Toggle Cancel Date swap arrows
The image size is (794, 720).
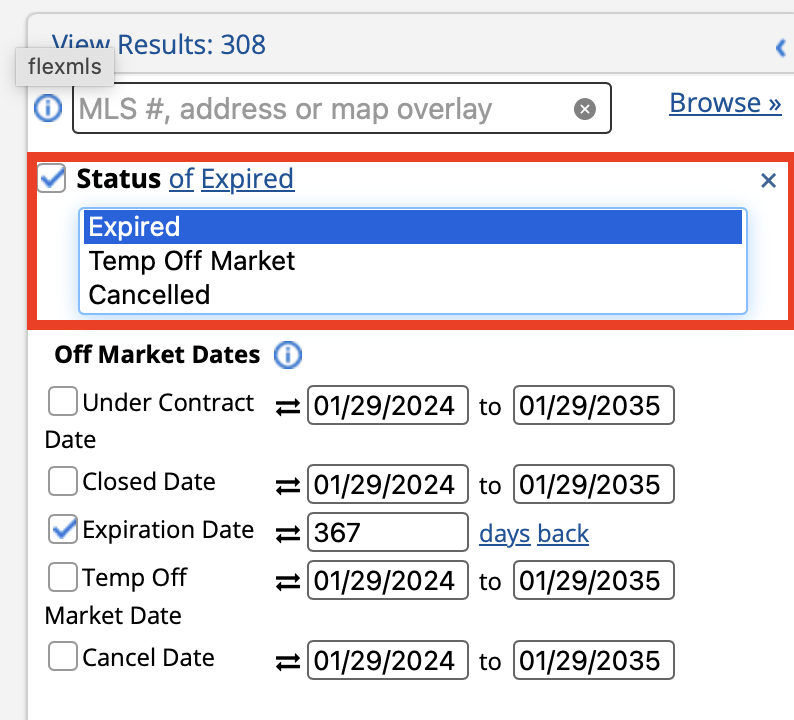[288, 661]
